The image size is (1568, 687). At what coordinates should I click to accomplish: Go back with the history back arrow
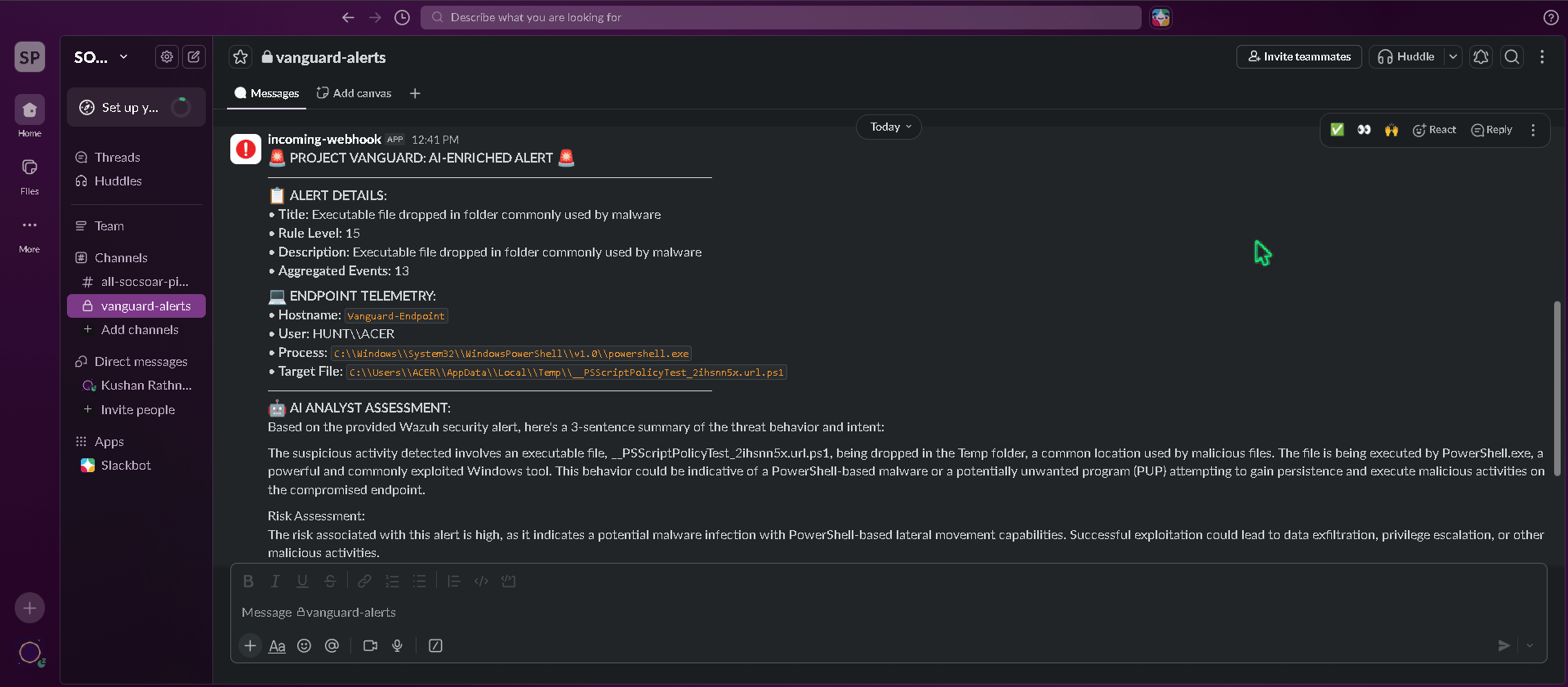tap(348, 17)
